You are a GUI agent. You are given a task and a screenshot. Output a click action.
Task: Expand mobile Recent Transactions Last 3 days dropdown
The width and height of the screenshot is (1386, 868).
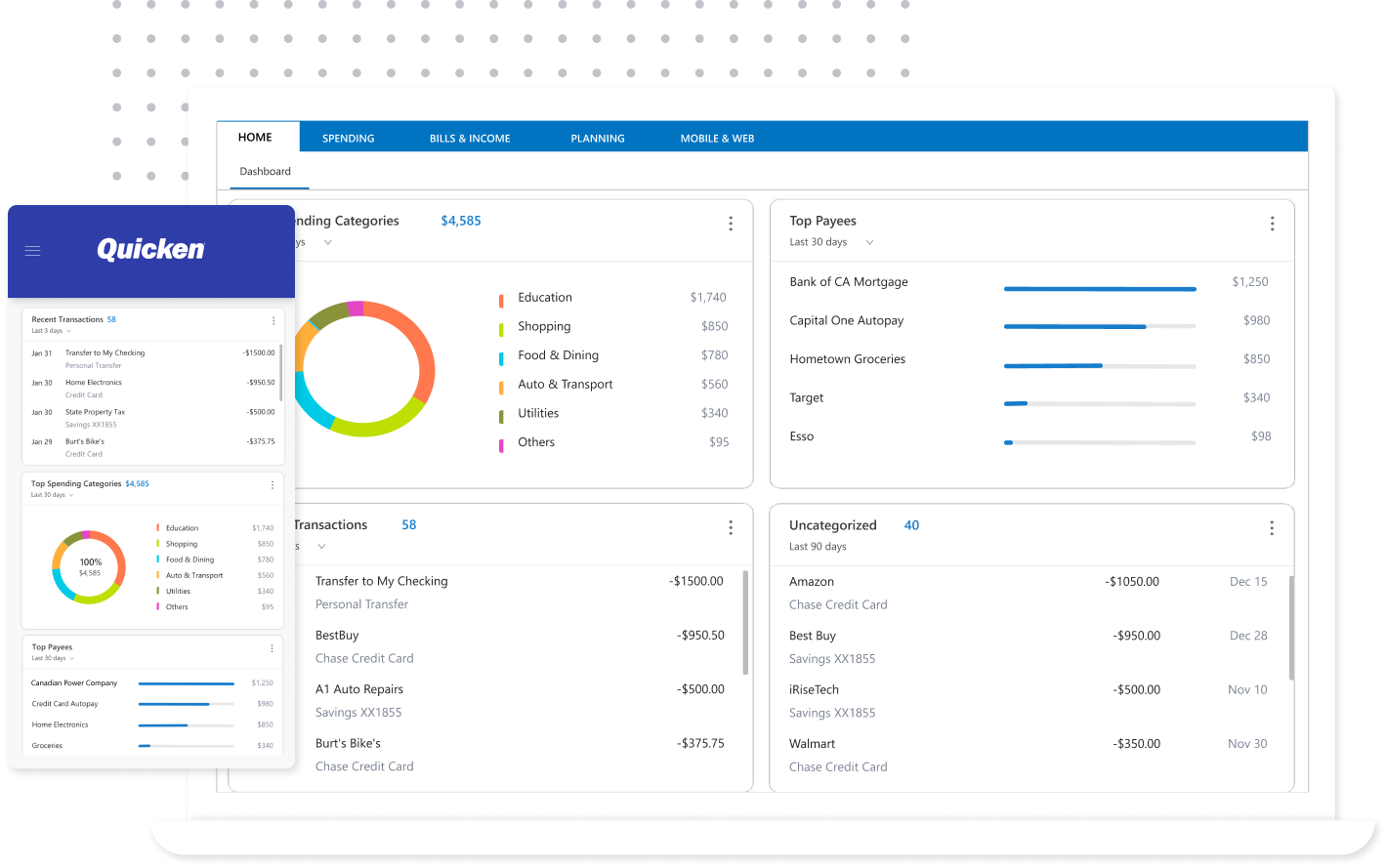pyautogui.click(x=69, y=331)
